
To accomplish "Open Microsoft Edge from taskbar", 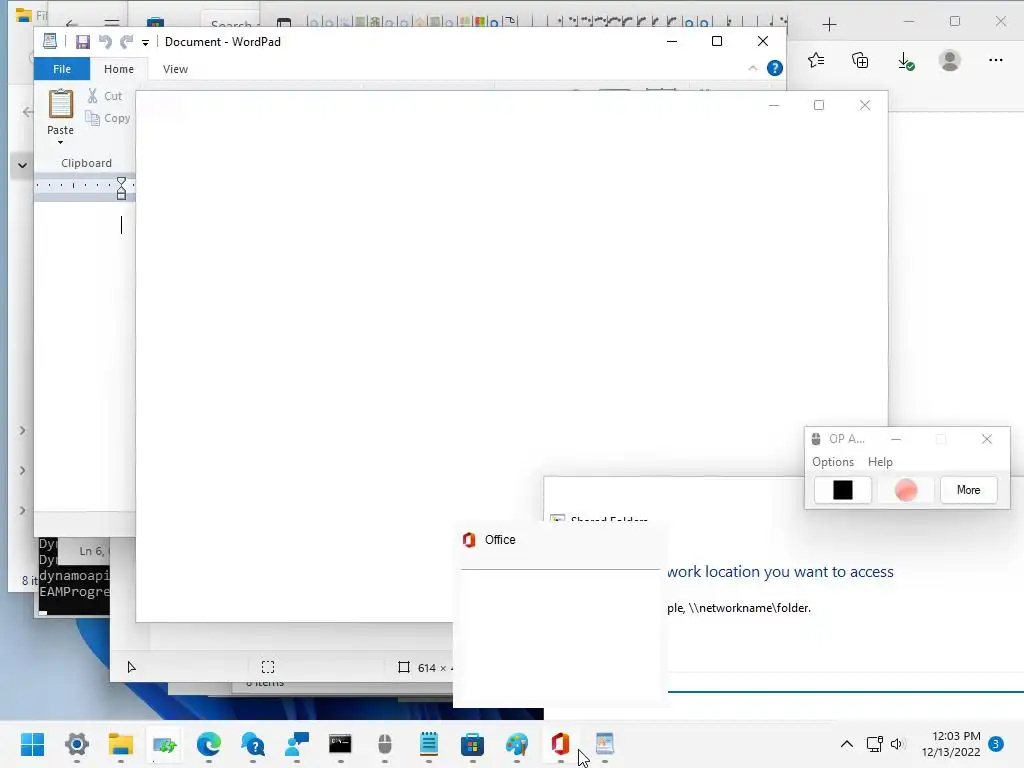I will (208, 744).
